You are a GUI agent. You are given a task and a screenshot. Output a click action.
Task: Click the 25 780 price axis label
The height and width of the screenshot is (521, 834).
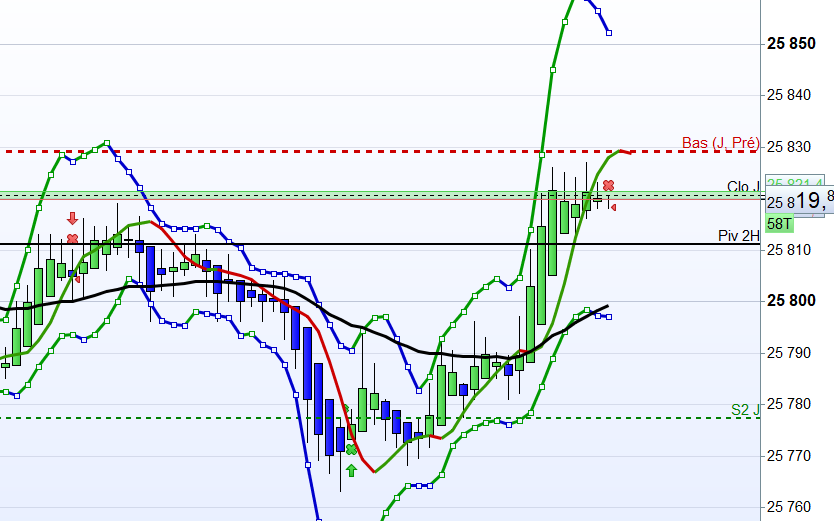[x=789, y=404]
